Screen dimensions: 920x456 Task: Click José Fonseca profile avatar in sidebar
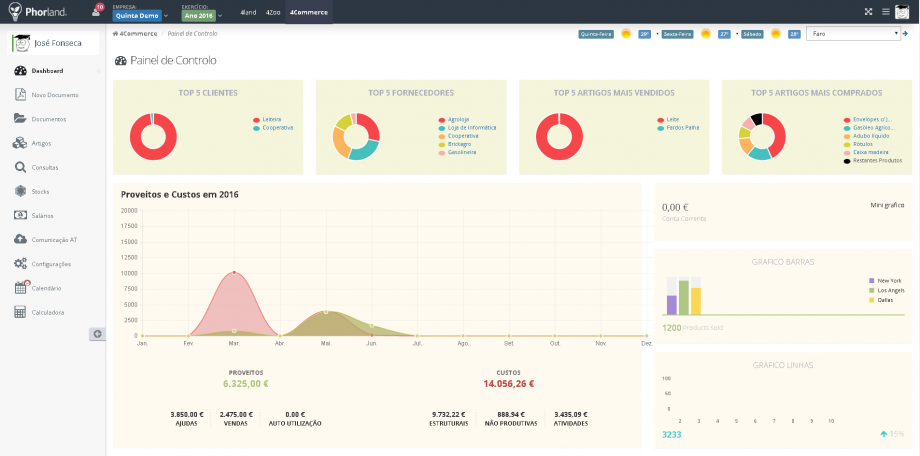22,43
